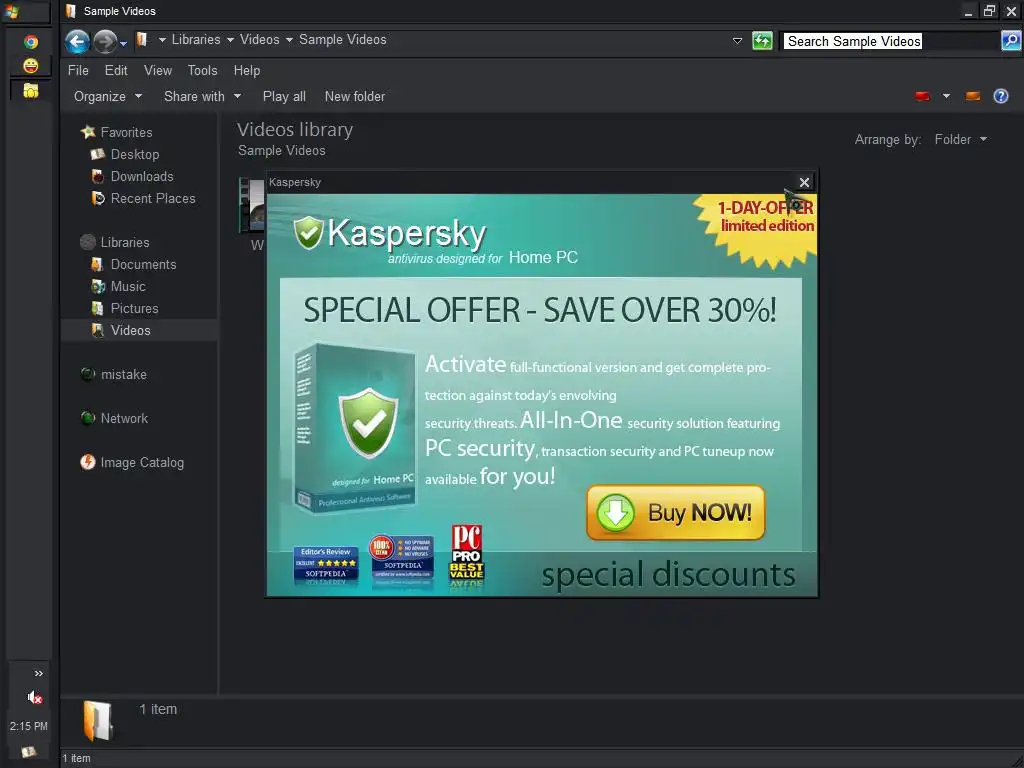Click the Network globe icon
This screenshot has height=768, width=1024.
coord(88,418)
